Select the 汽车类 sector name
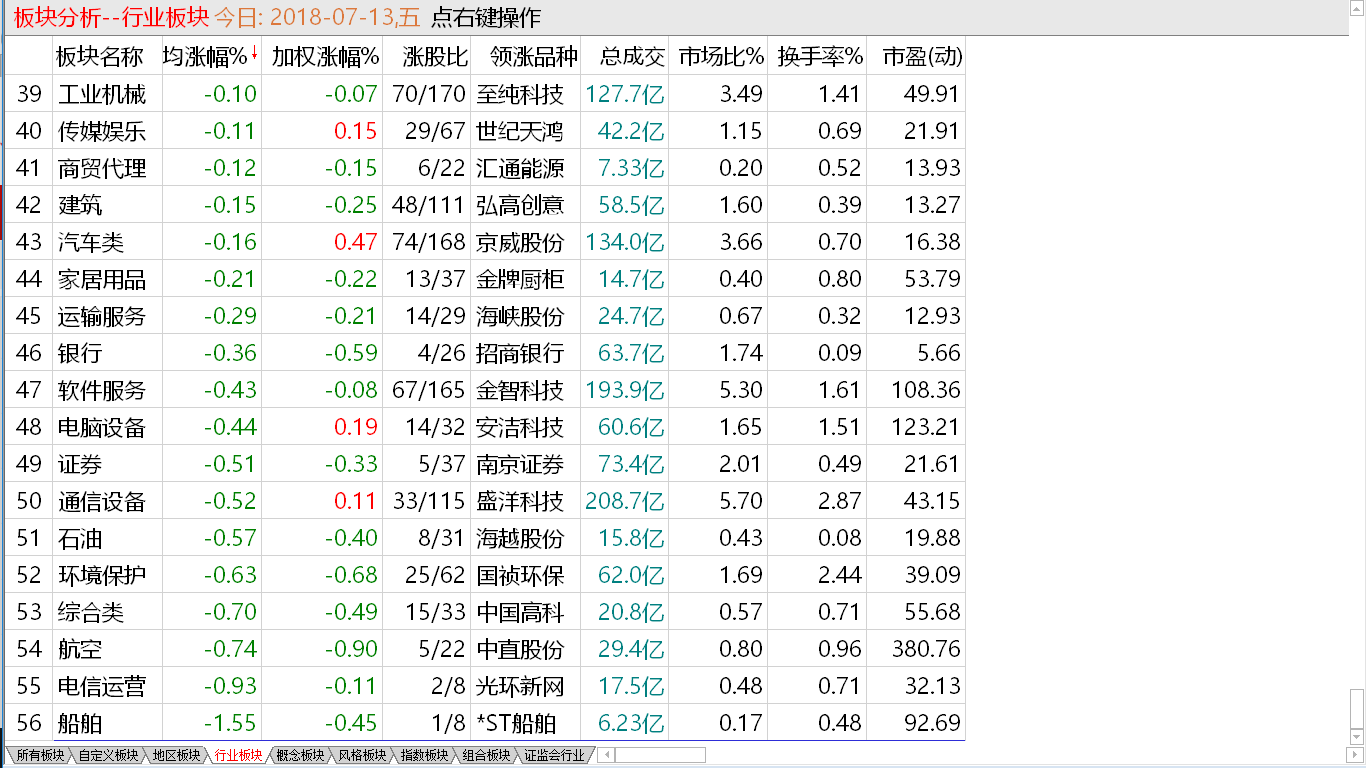The height and width of the screenshot is (768, 1366). [x=91, y=242]
